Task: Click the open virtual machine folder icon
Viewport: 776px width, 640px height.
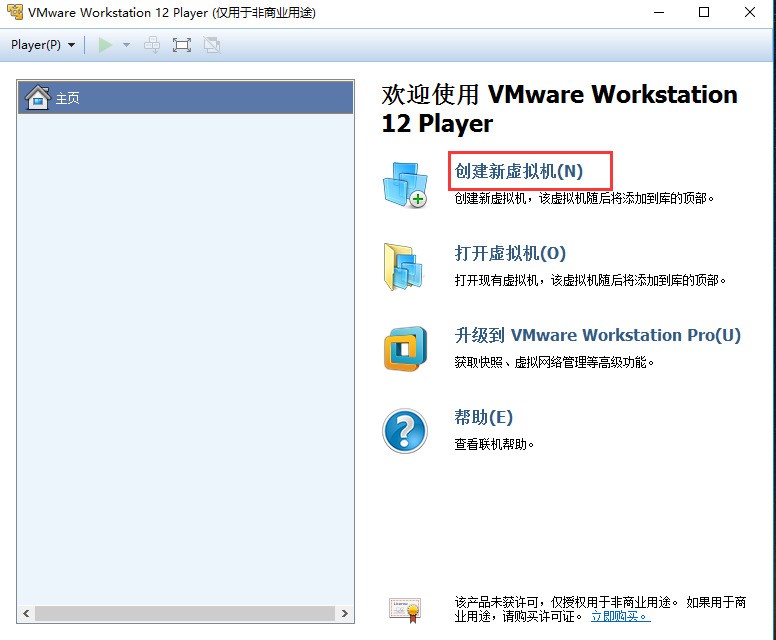Action: (x=403, y=266)
